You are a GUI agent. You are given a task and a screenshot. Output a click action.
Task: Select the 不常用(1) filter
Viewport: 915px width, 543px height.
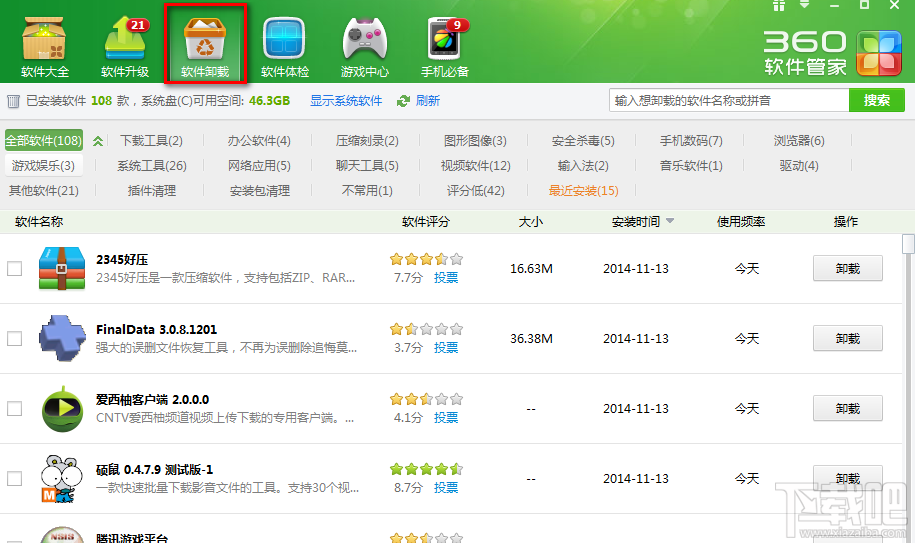click(367, 191)
